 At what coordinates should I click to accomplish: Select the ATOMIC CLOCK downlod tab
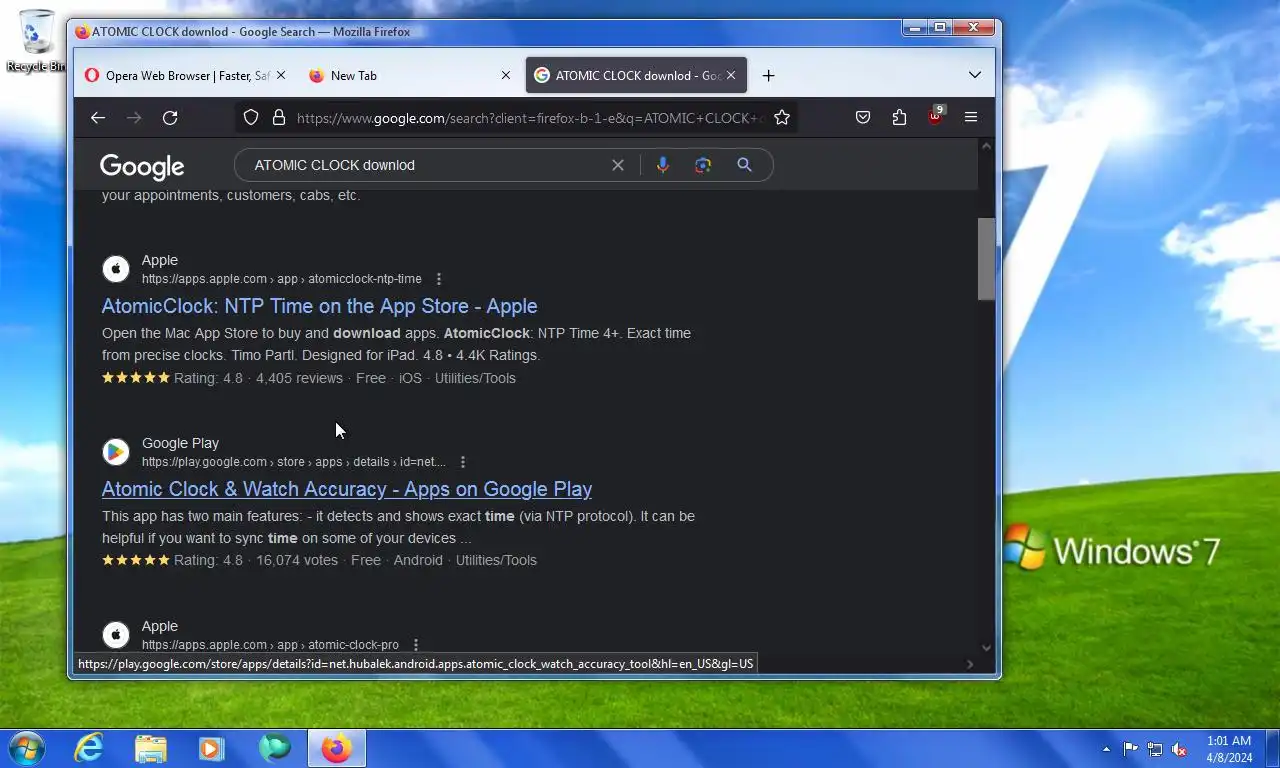tap(636, 75)
